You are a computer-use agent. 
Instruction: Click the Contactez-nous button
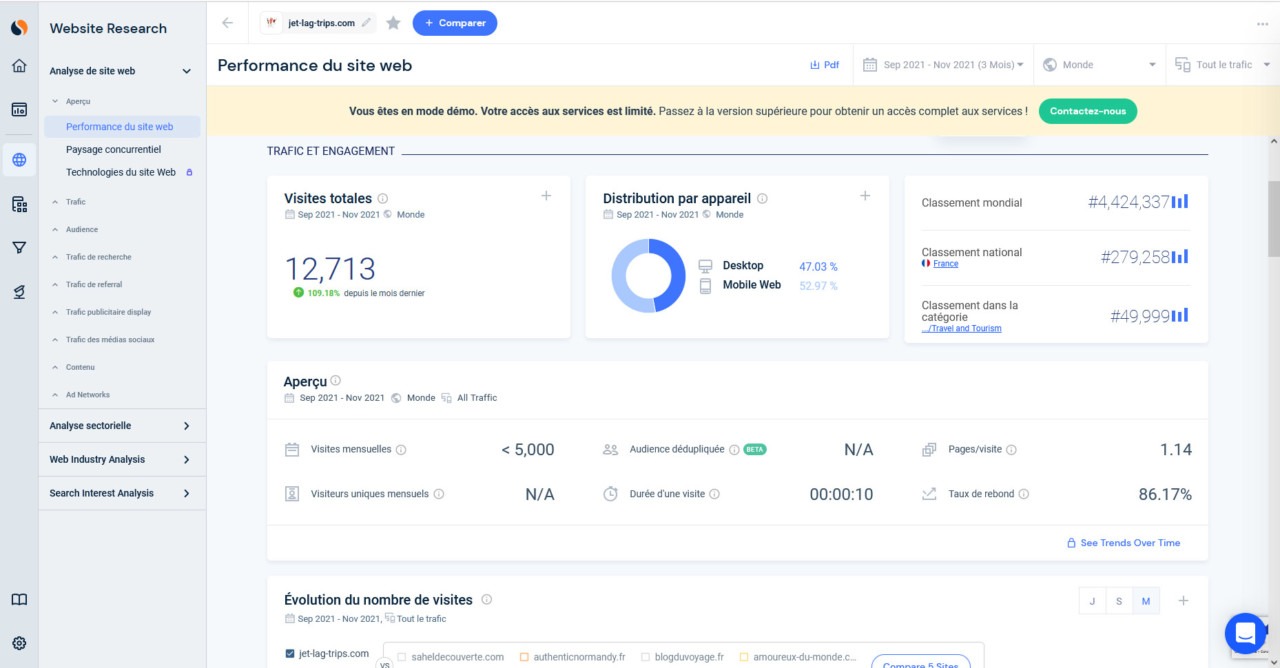click(x=1088, y=111)
